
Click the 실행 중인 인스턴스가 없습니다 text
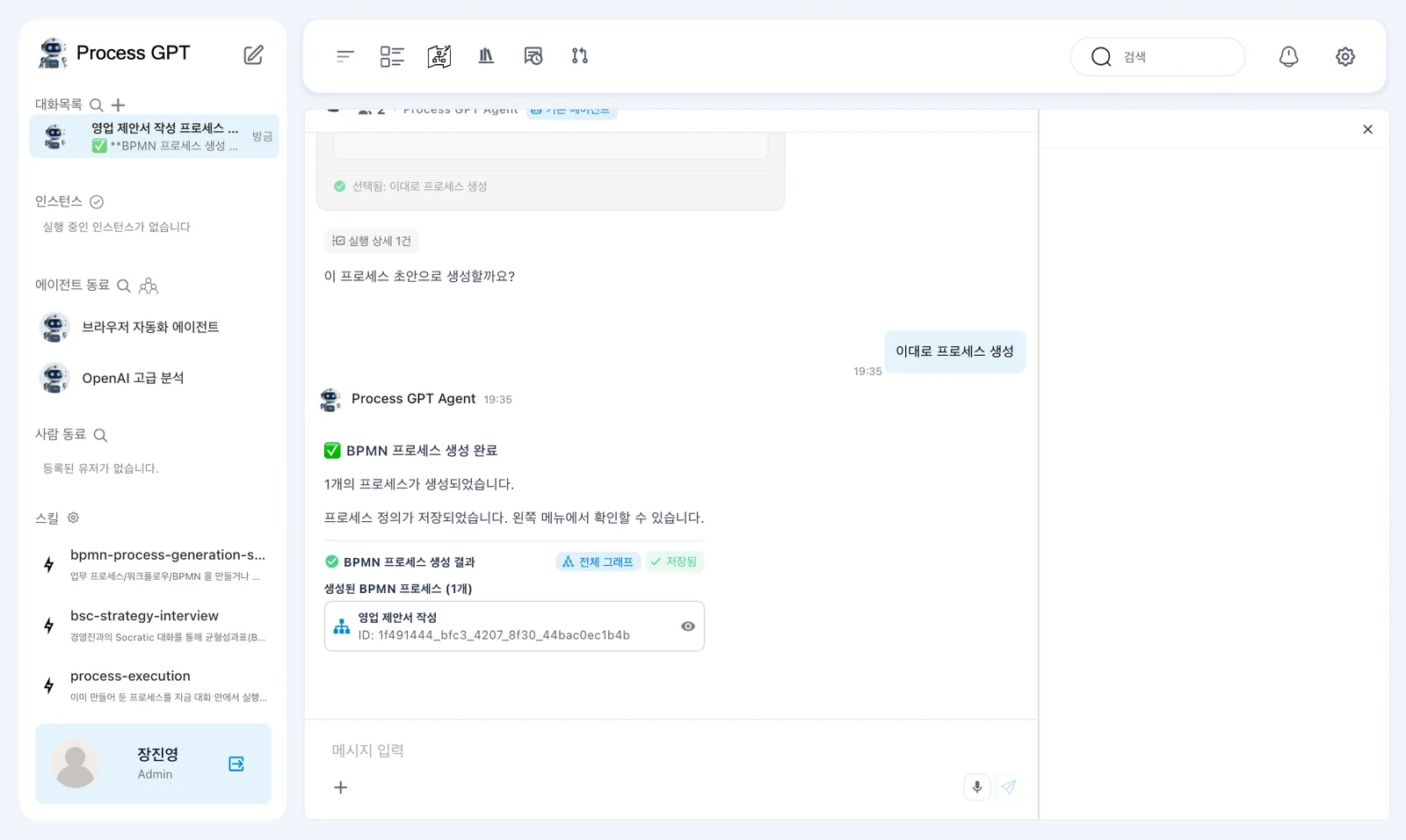click(x=117, y=227)
